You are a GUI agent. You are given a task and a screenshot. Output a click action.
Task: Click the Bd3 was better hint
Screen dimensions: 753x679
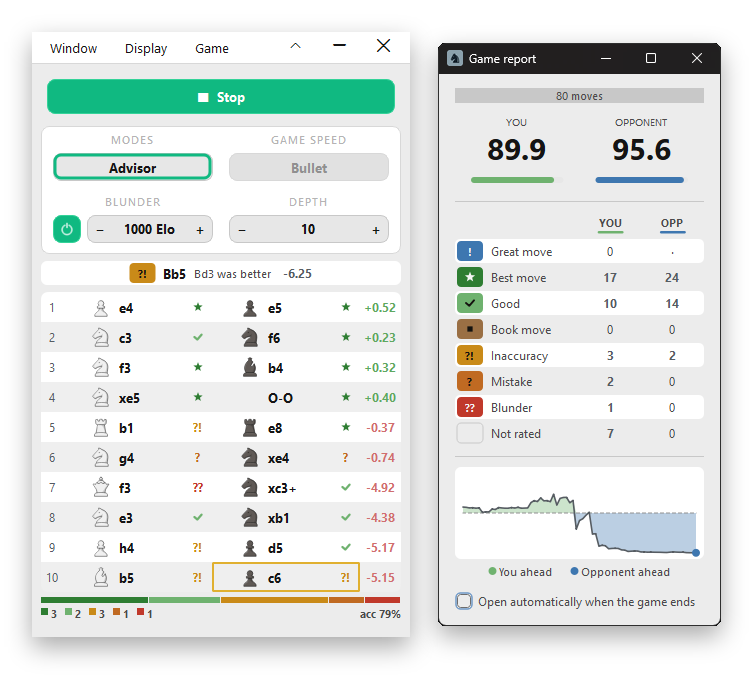tap(232, 274)
